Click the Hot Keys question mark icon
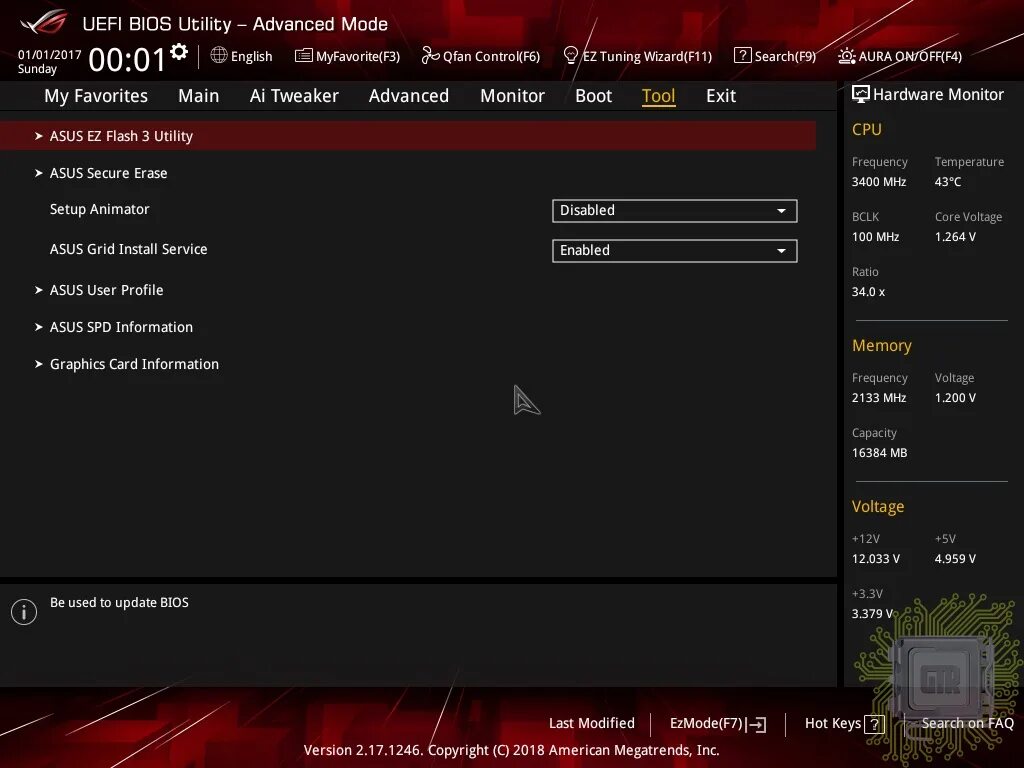Screen dimensions: 1024x768 coord(874,724)
